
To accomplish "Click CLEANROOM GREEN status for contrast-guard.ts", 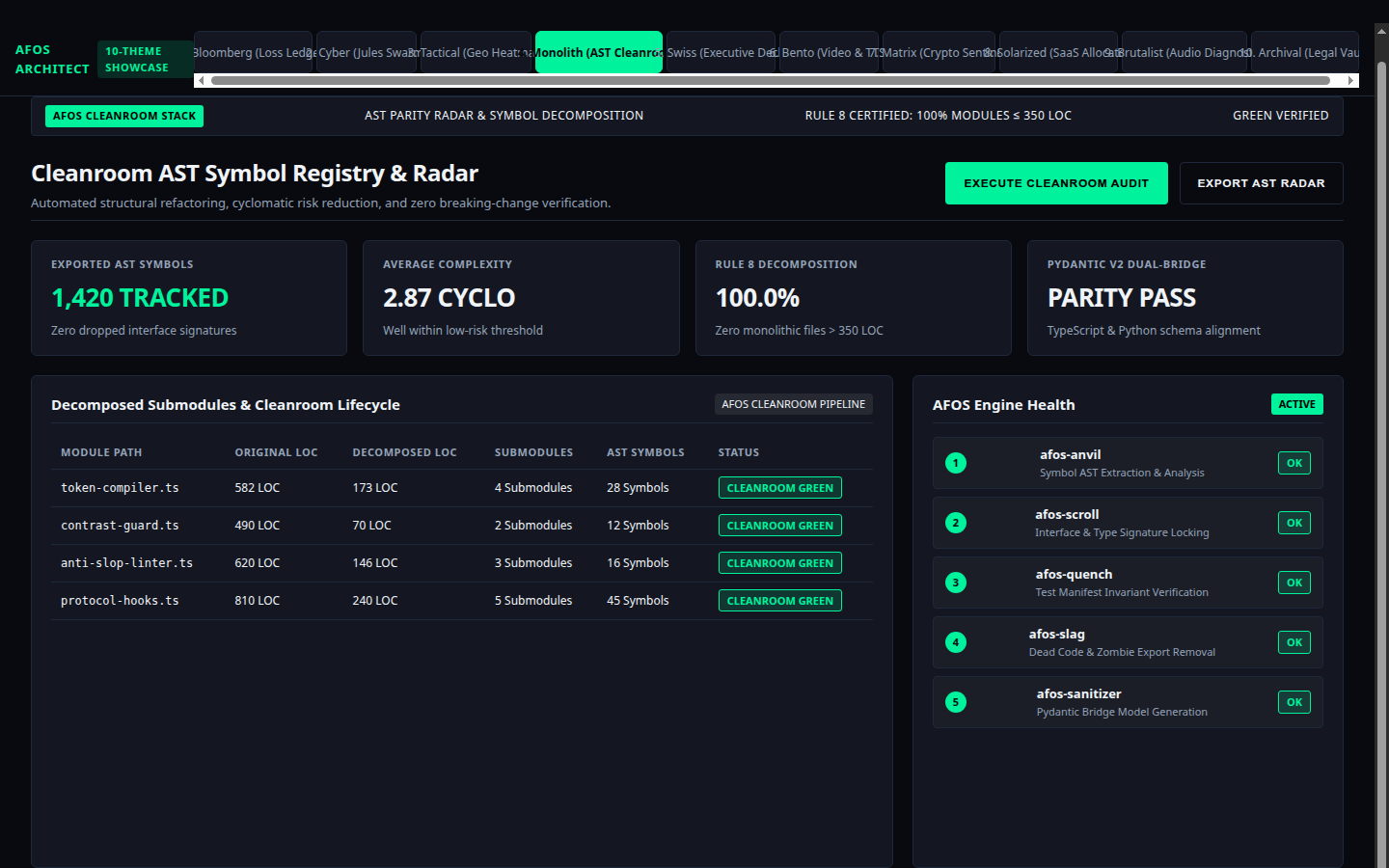I will tap(779, 526).
